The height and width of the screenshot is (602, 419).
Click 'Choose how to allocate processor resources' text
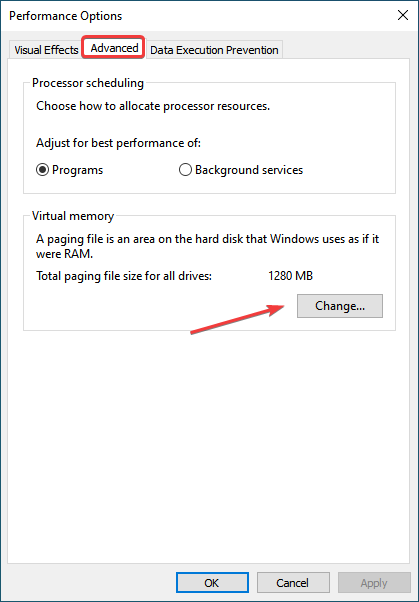point(153,106)
